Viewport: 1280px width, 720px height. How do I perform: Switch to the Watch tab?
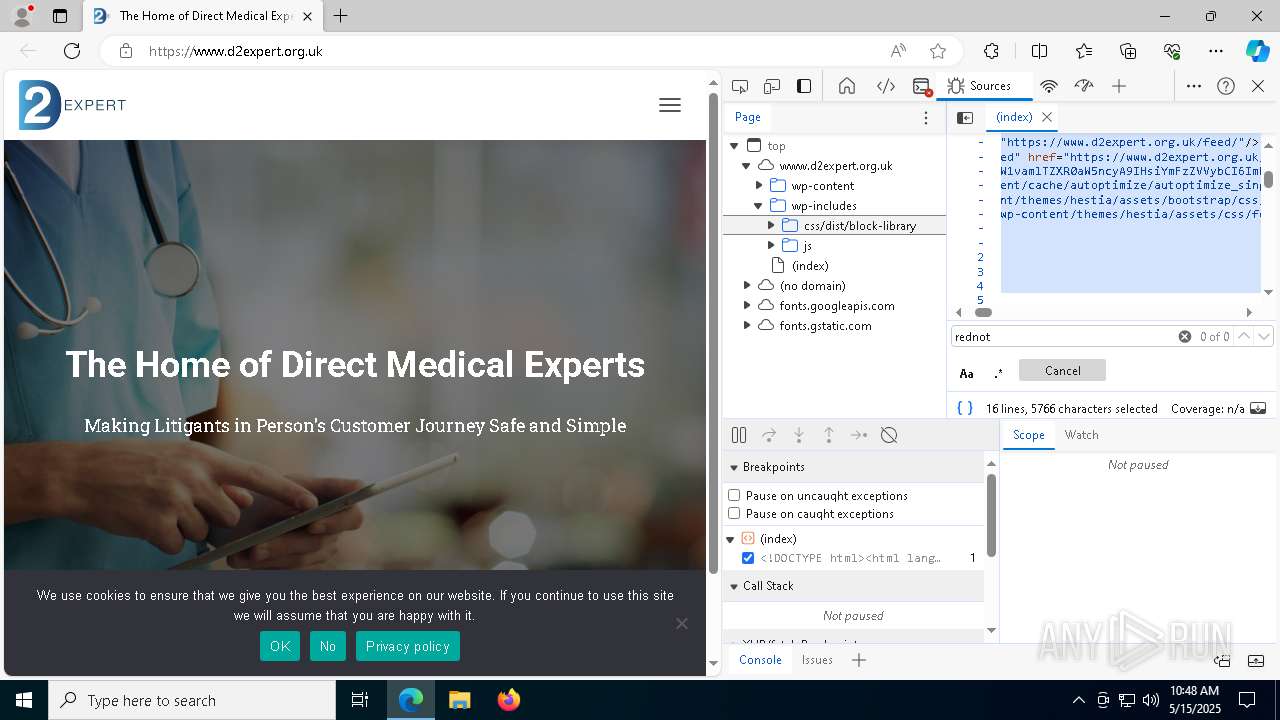point(1081,435)
